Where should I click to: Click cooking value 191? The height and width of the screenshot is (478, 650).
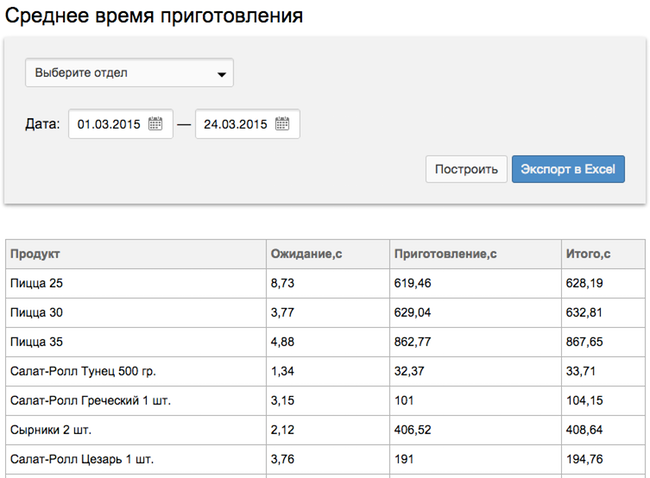click(x=404, y=459)
